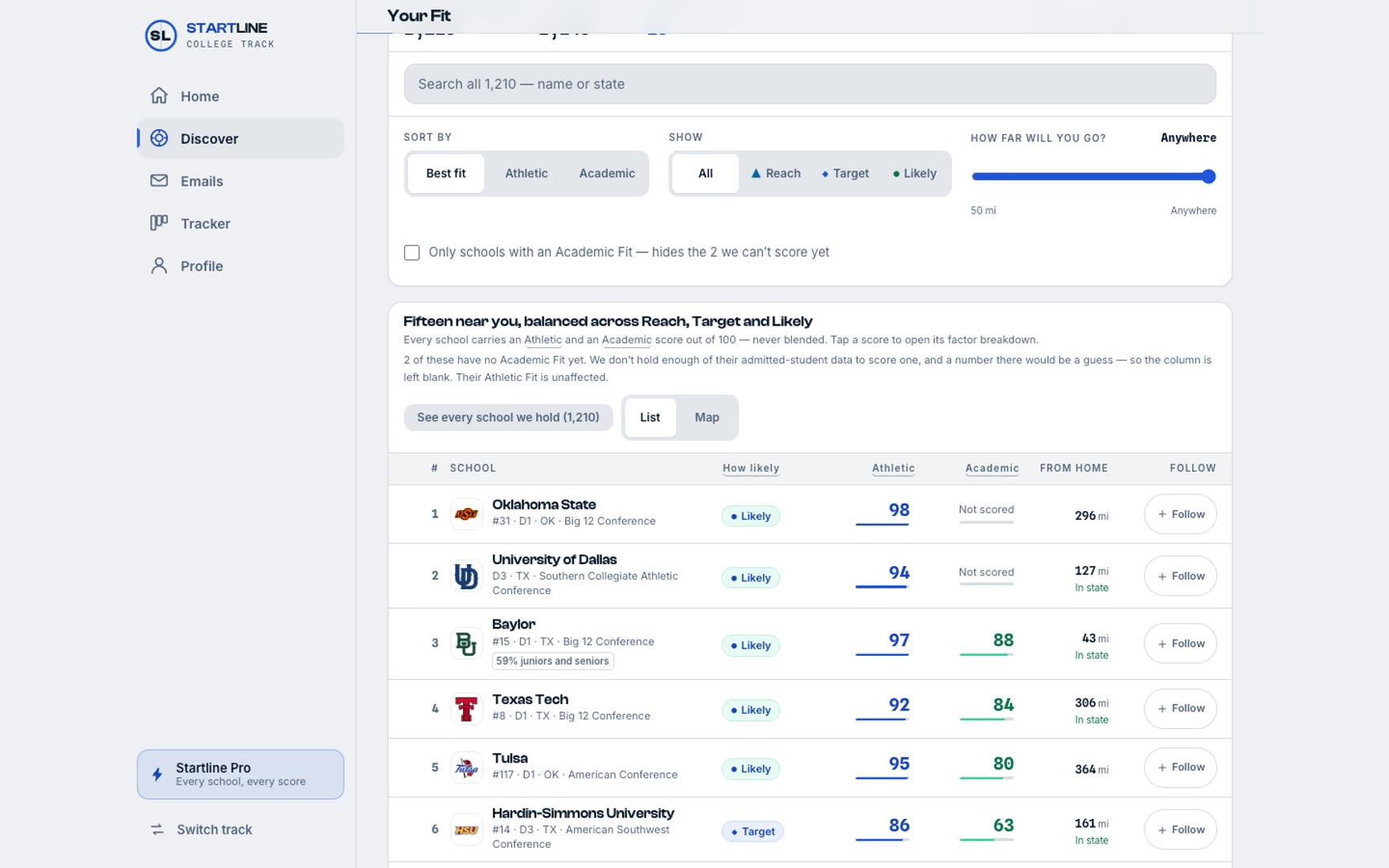Open the Texas Tech school logo
Screen dimensions: 1389x868
(466, 709)
